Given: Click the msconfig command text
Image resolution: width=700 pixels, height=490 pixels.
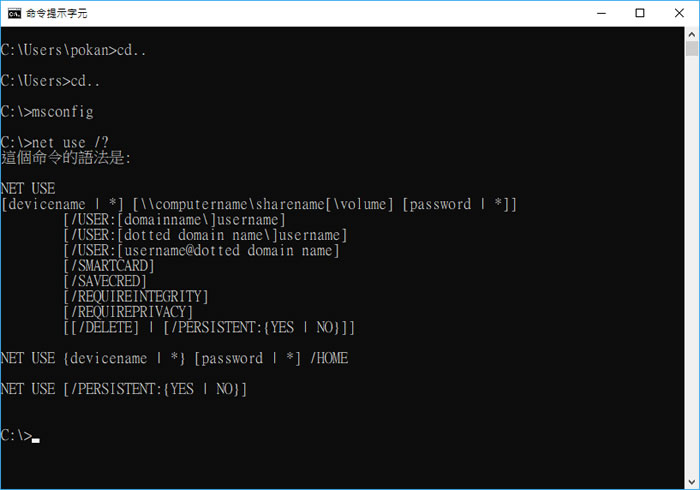Looking at the screenshot, I should pos(63,112).
